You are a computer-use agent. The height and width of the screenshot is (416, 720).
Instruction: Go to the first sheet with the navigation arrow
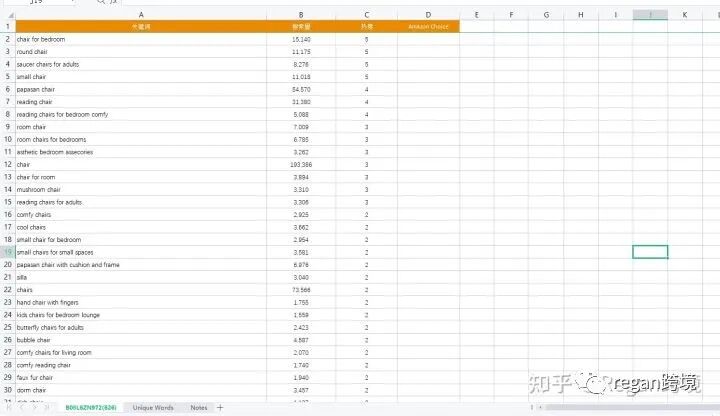point(9,407)
